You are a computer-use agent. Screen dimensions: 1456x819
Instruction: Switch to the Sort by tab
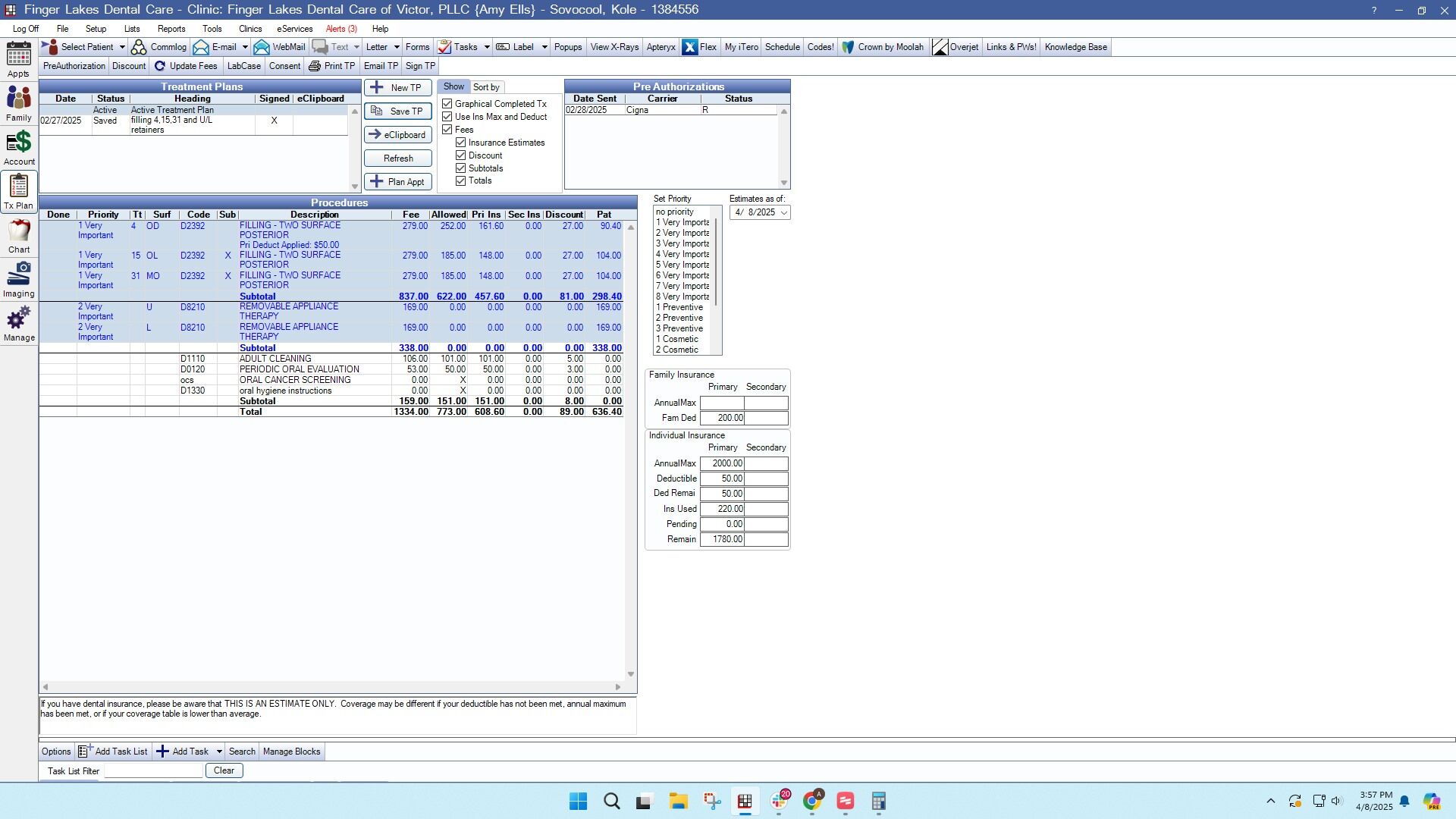click(x=486, y=87)
